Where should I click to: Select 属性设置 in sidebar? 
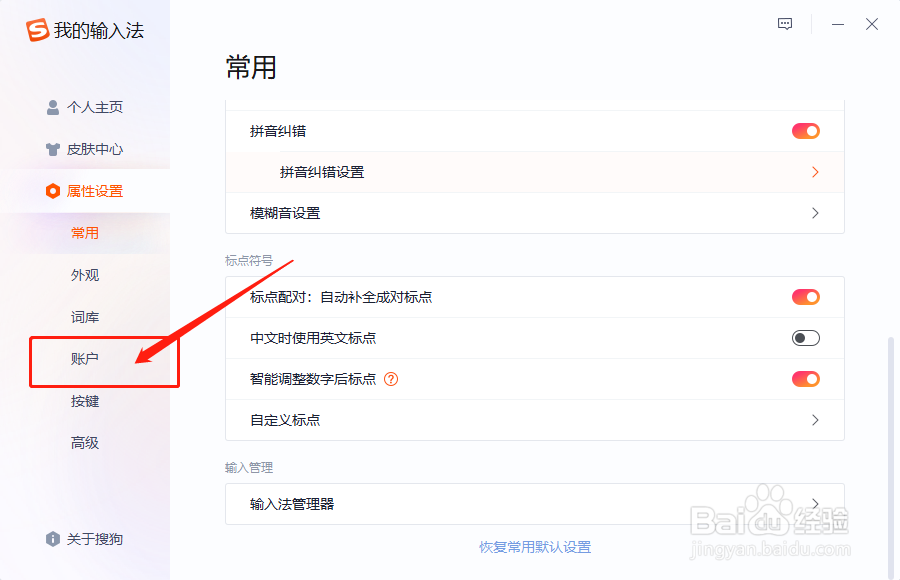[x=85, y=191]
